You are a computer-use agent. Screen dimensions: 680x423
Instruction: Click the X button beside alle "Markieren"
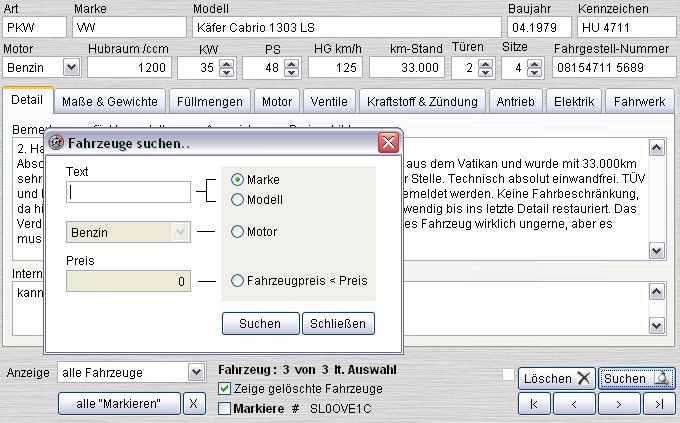point(194,403)
